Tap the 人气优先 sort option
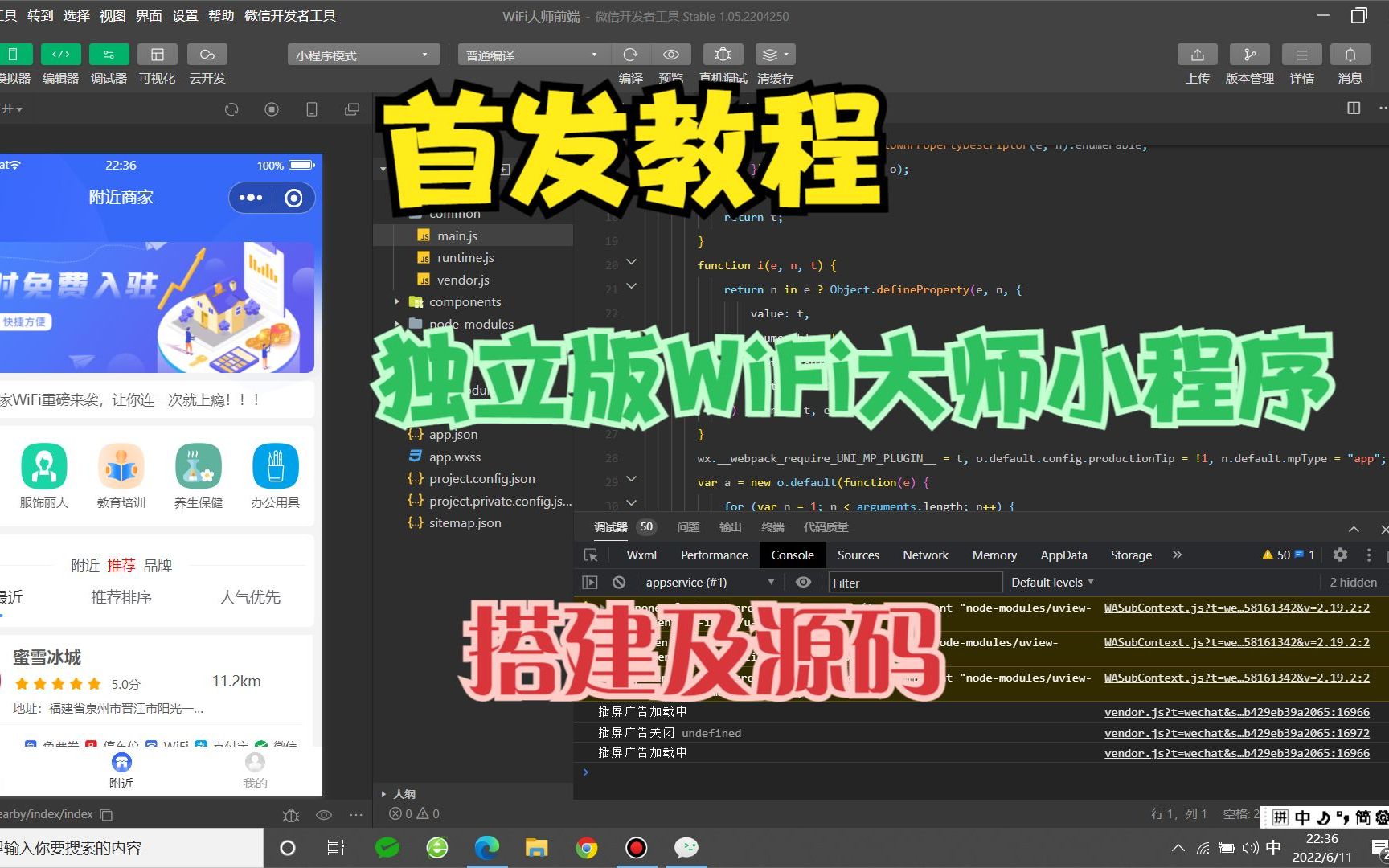This screenshot has width=1389, height=868. coord(250,597)
